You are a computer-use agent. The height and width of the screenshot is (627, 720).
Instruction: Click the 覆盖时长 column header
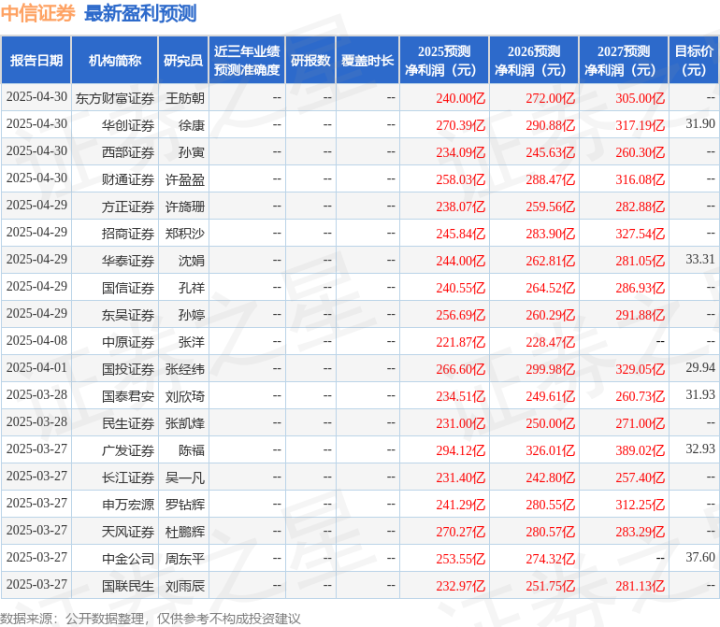367,60
